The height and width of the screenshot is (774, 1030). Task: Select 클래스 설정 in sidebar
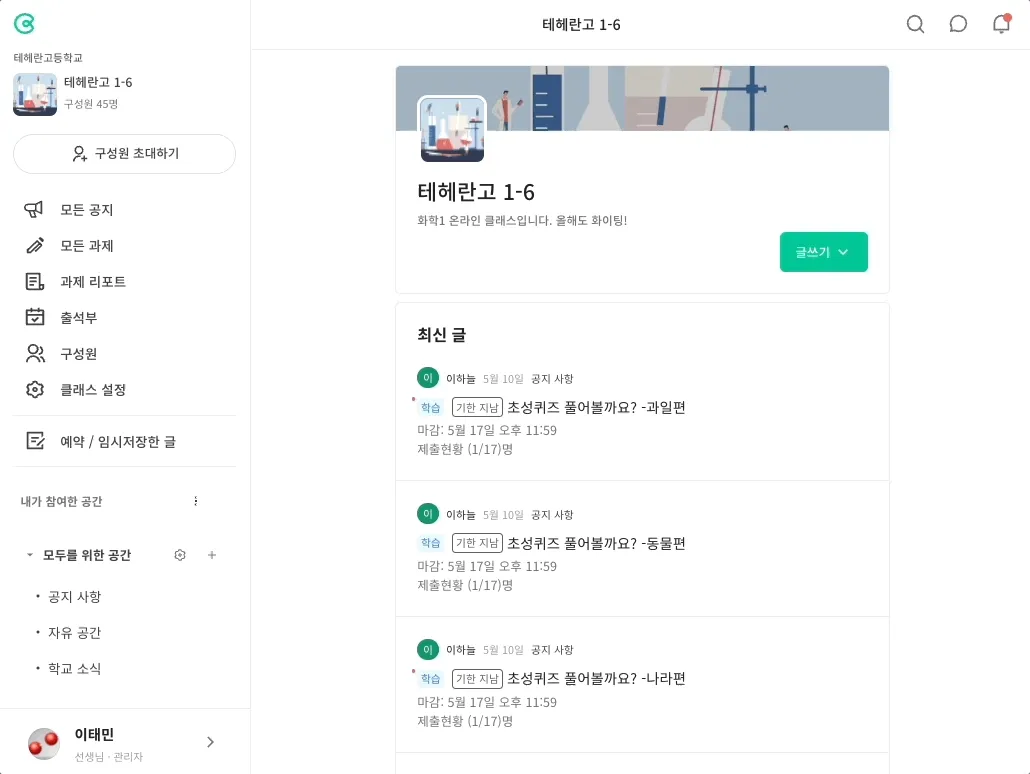(92, 390)
